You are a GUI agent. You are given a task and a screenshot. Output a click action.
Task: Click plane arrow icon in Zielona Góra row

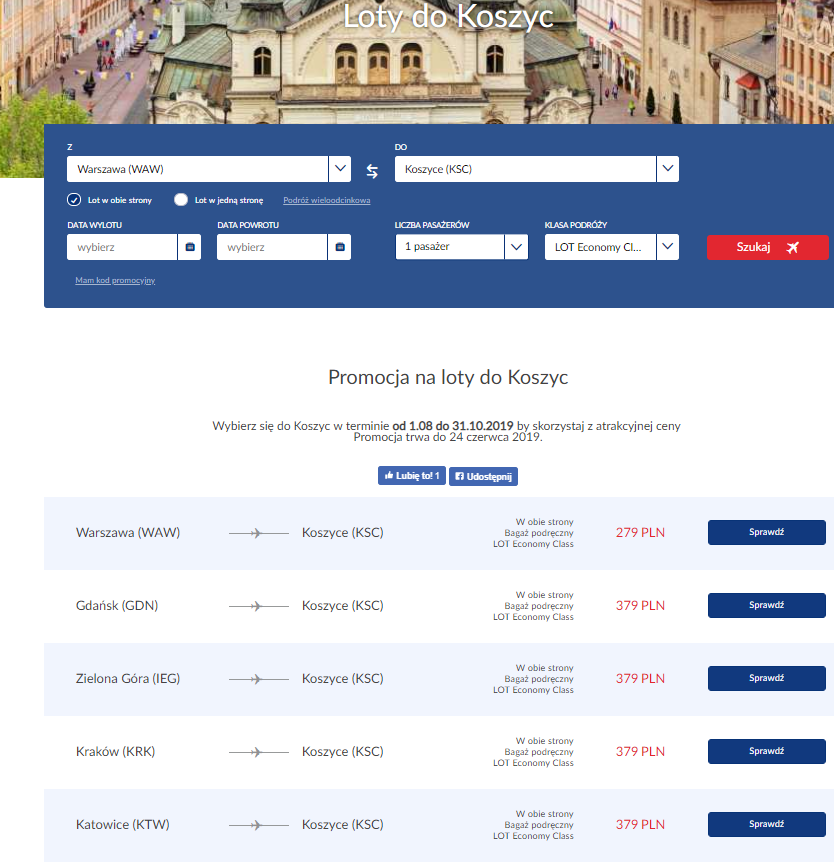coord(258,679)
